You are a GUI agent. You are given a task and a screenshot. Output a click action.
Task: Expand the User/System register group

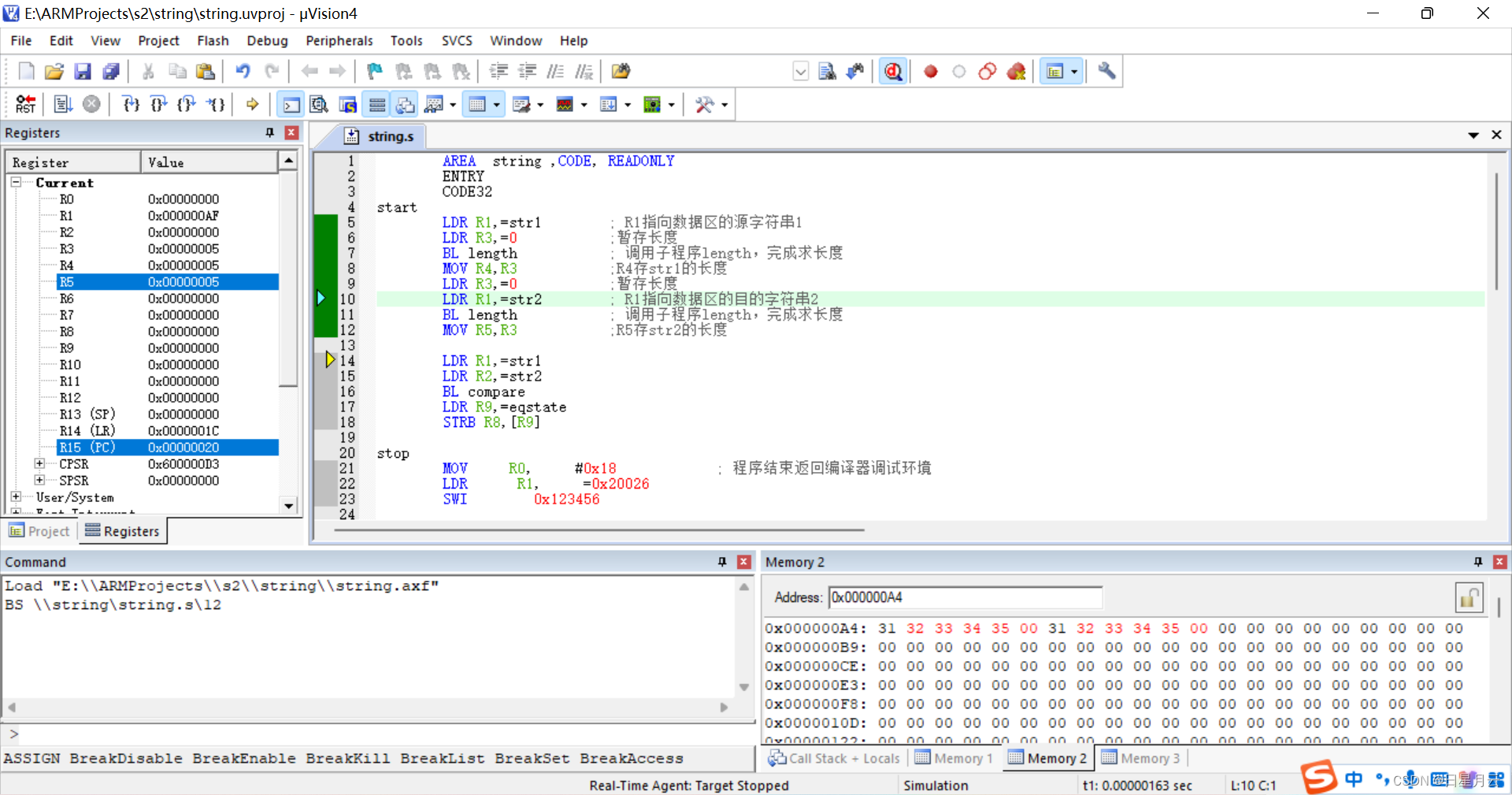(x=16, y=496)
